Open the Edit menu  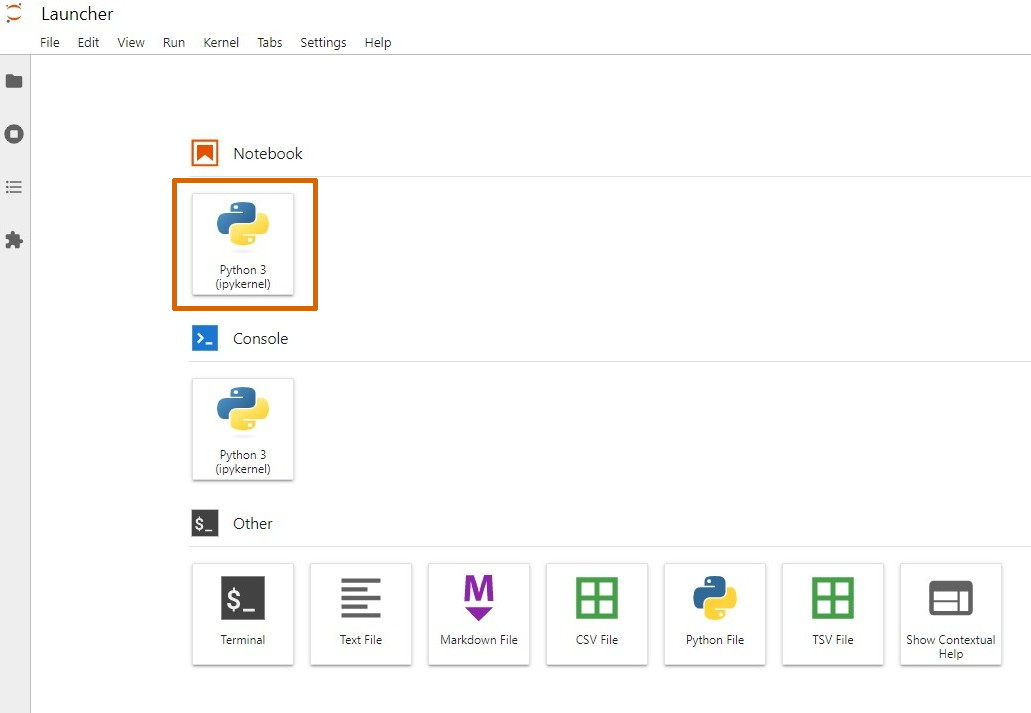pos(88,42)
